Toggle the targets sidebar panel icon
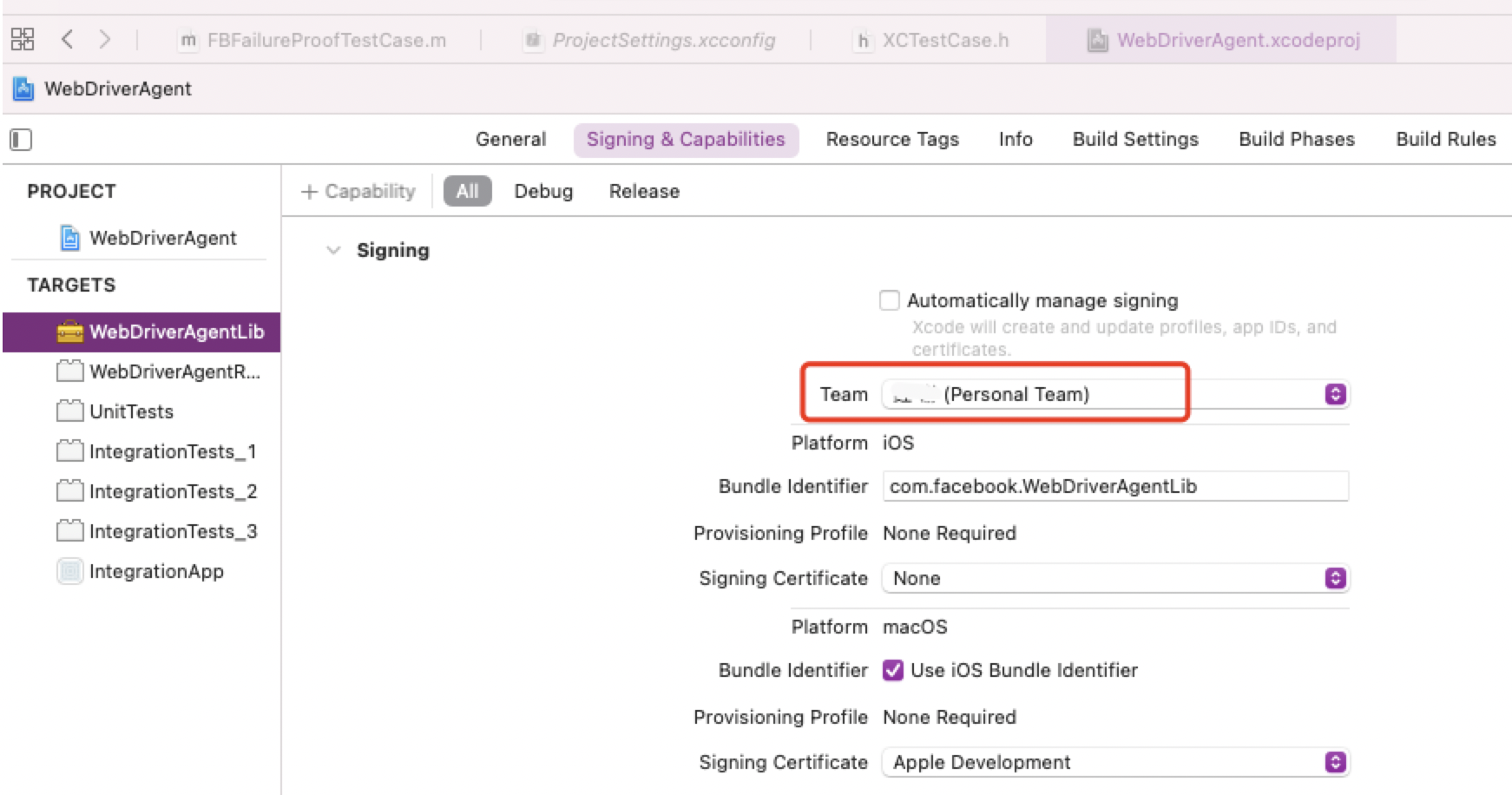Image resolution: width=1512 pixels, height=795 pixels. tap(21, 140)
